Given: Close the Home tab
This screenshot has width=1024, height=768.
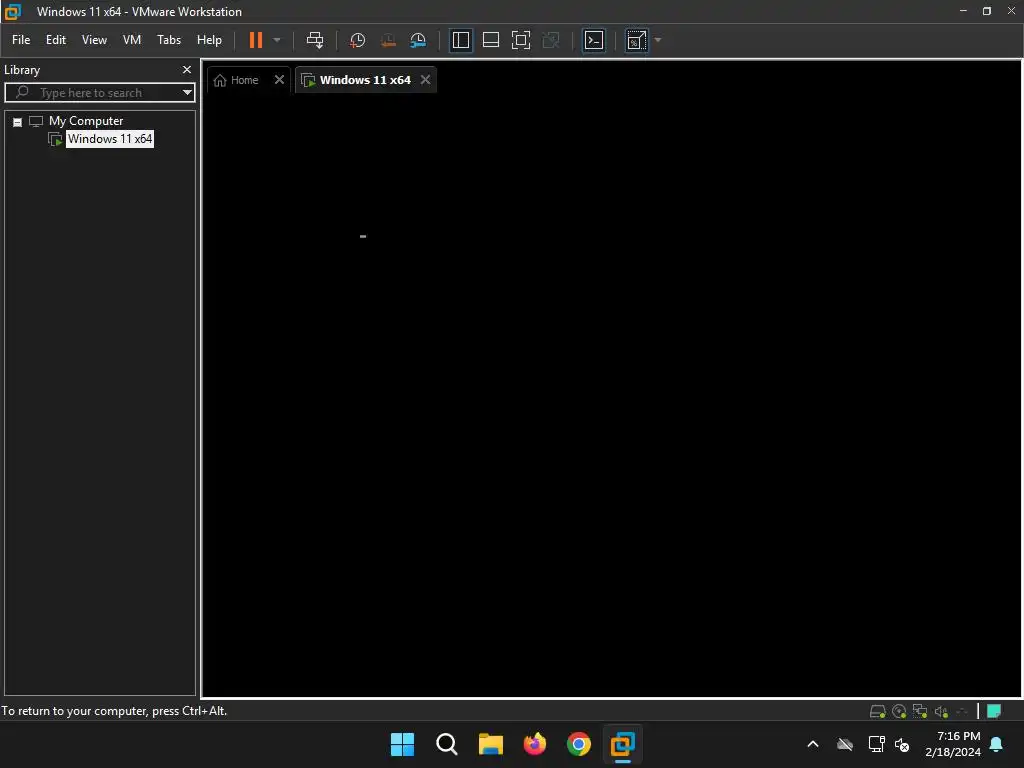Looking at the screenshot, I should point(279,80).
